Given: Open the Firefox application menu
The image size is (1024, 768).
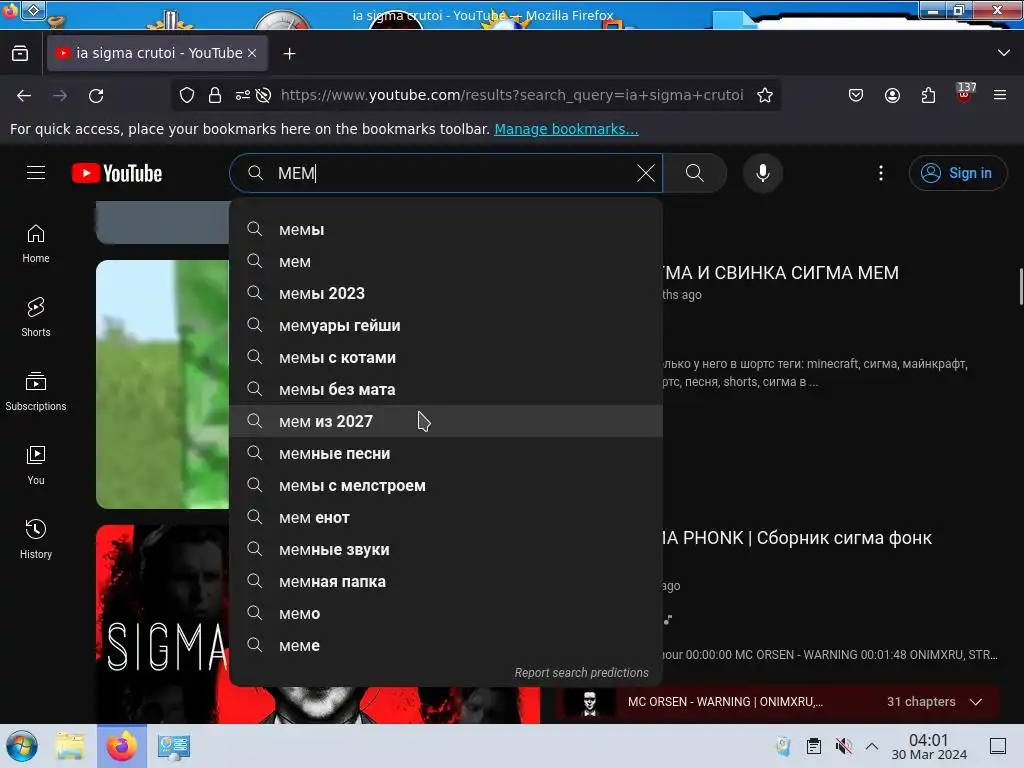Looking at the screenshot, I should coord(1000,95).
